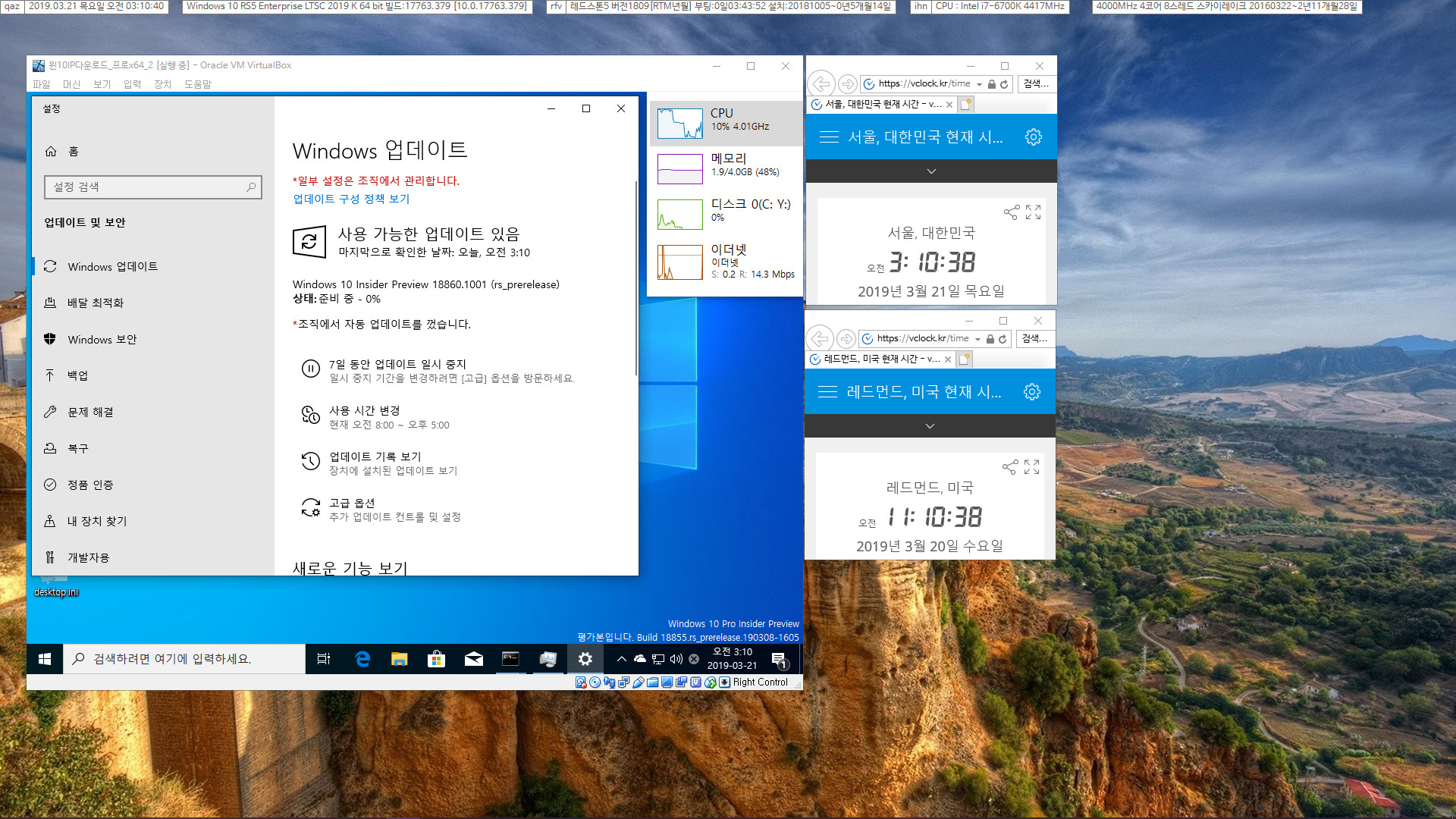Image resolution: width=1456 pixels, height=819 pixels.
Task: Select 디스크 0 performance tile
Action: coord(726,214)
